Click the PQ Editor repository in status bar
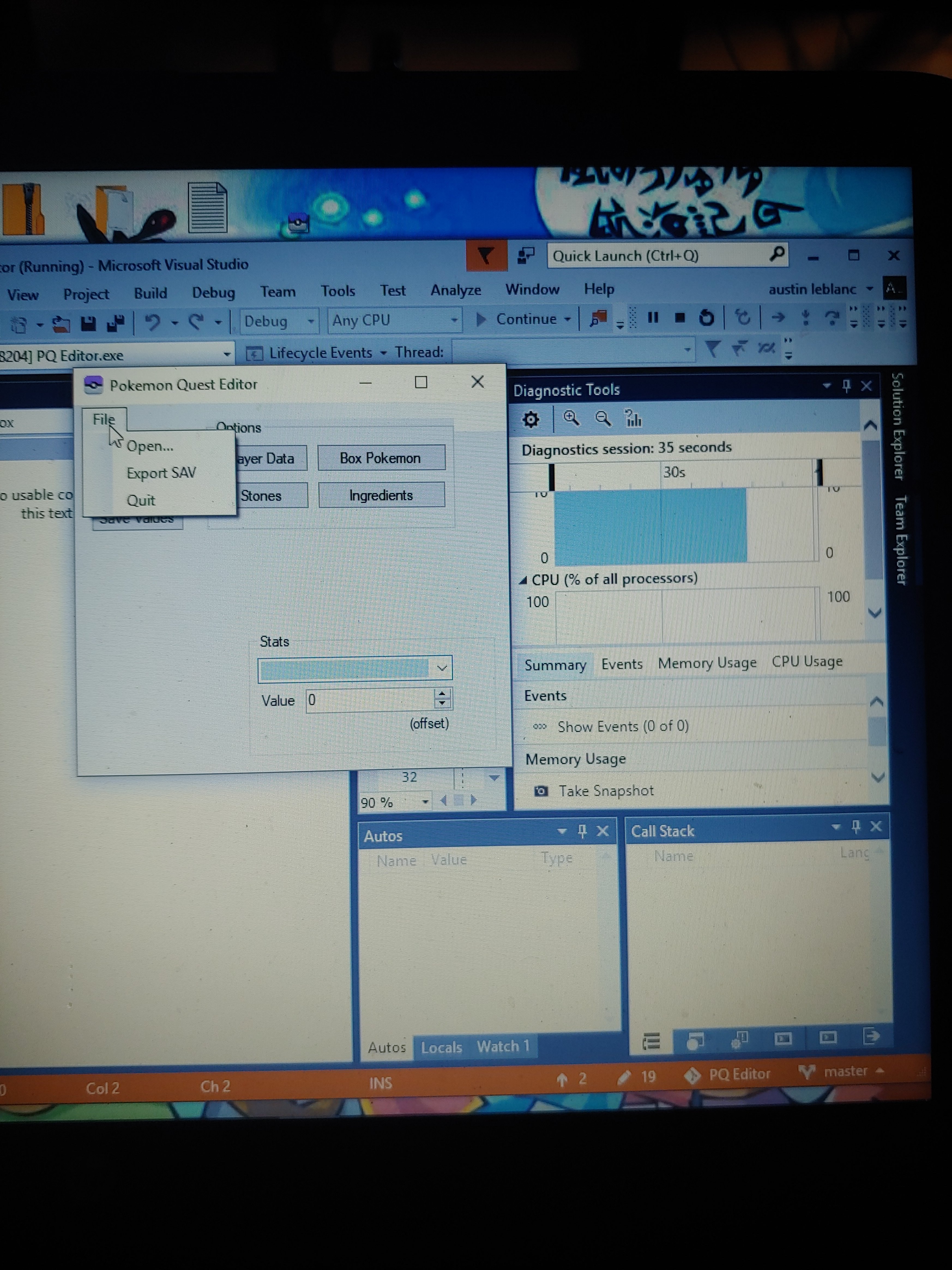Viewport: 952px width, 1270px height. [728, 1074]
